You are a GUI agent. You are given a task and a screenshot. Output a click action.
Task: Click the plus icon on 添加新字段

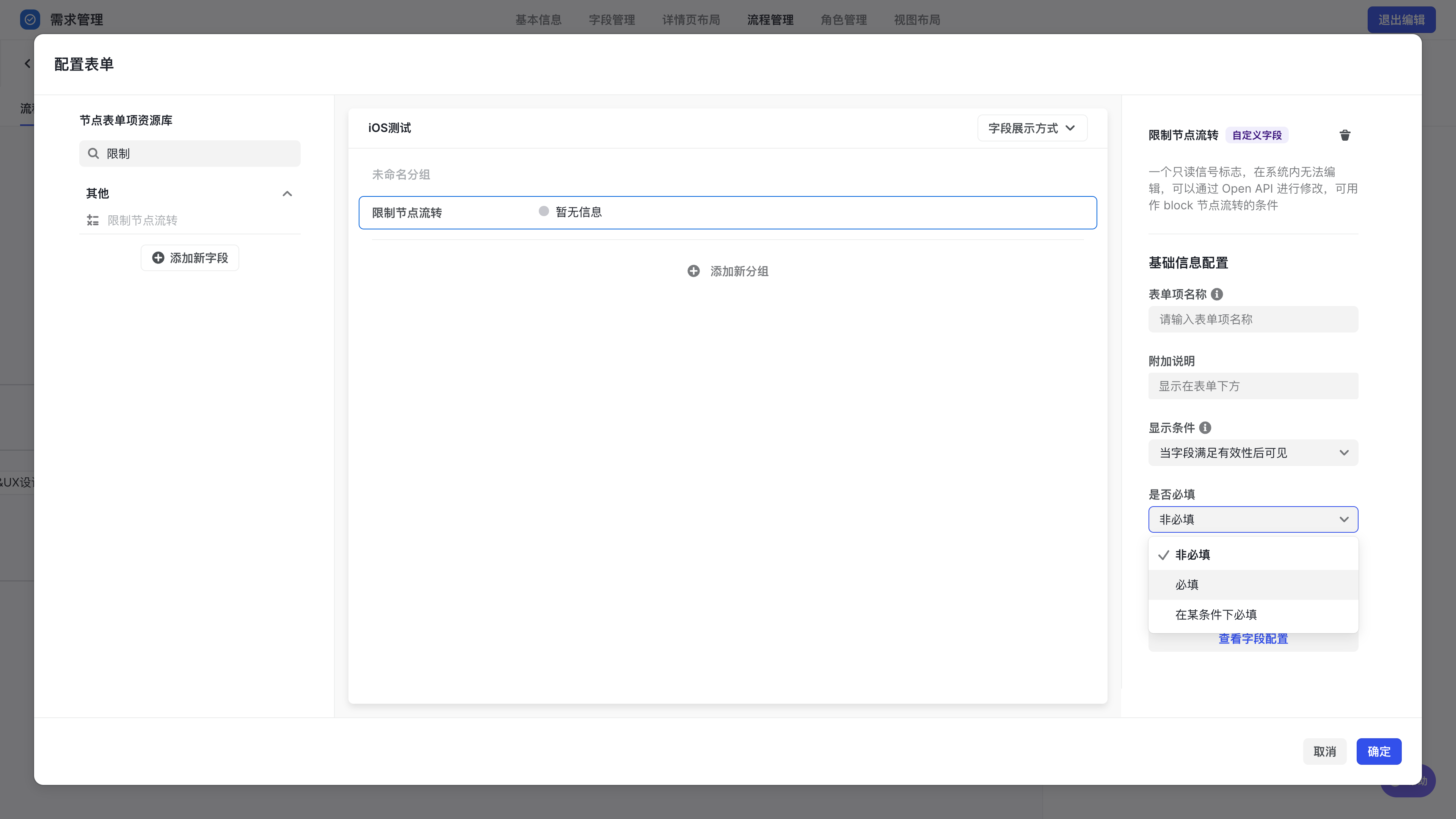click(158, 258)
